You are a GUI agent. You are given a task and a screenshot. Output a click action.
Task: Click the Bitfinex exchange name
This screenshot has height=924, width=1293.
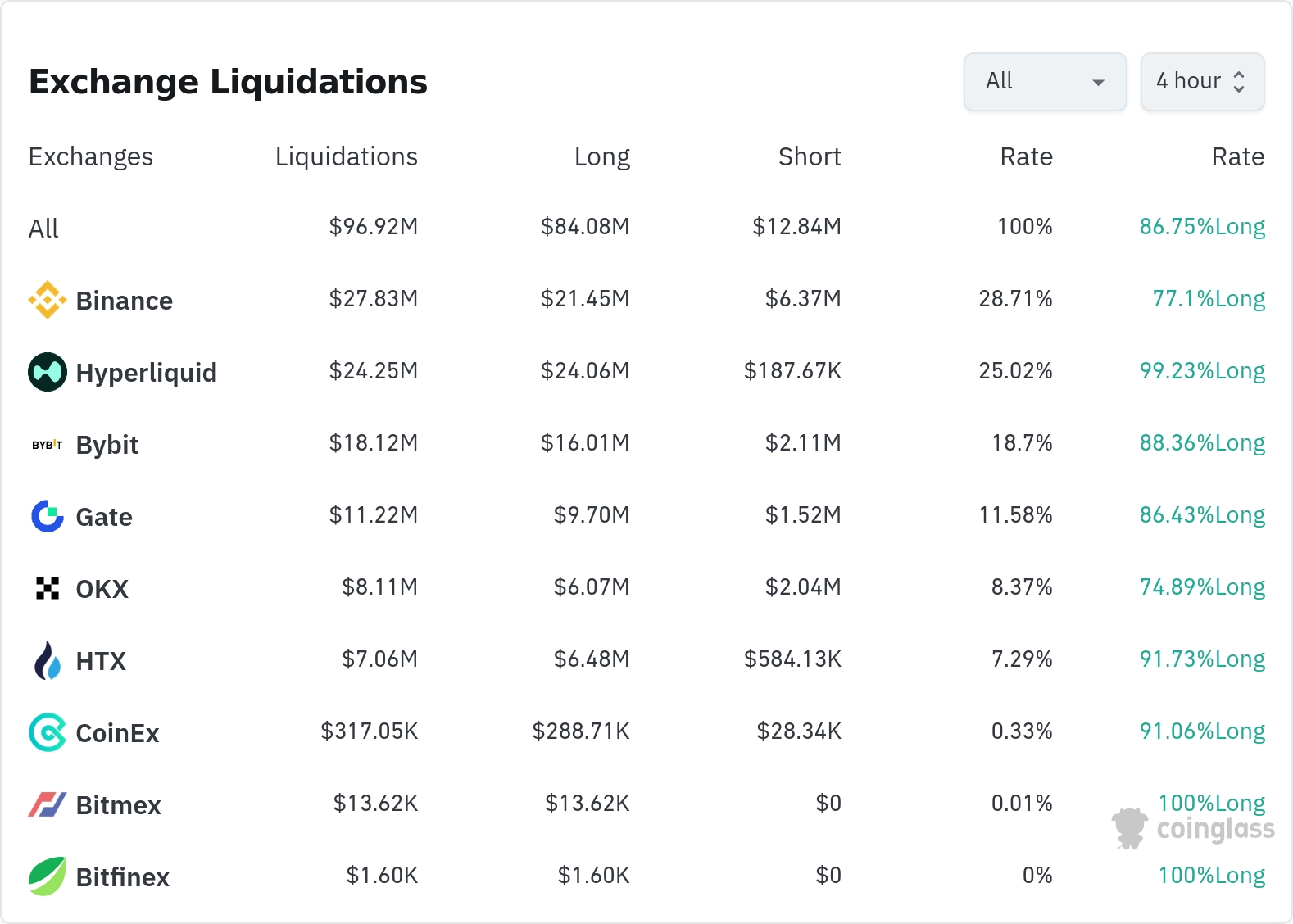(x=122, y=877)
